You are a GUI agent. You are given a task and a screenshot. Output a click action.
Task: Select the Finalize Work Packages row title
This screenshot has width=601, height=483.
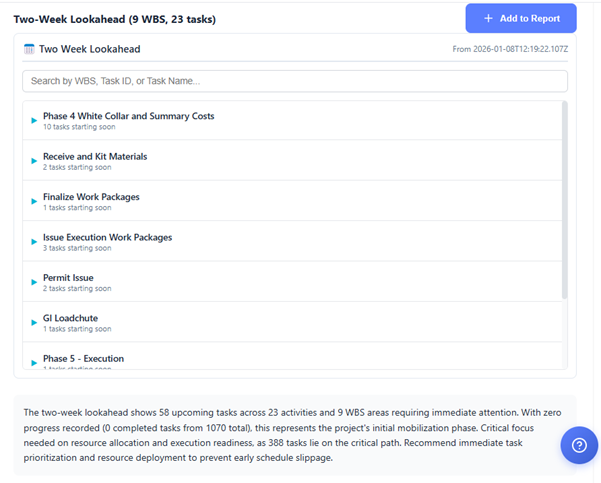click(x=91, y=197)
